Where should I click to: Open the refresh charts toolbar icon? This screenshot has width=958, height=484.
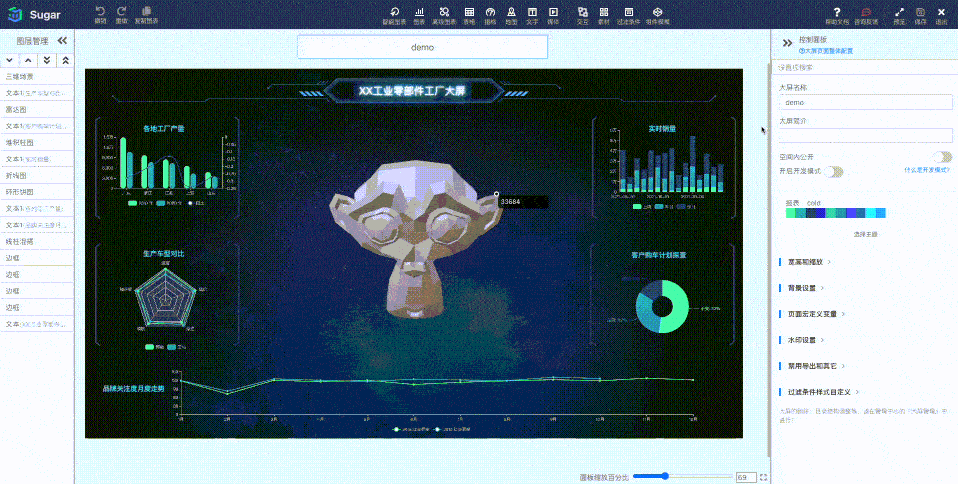click(395, 12)
